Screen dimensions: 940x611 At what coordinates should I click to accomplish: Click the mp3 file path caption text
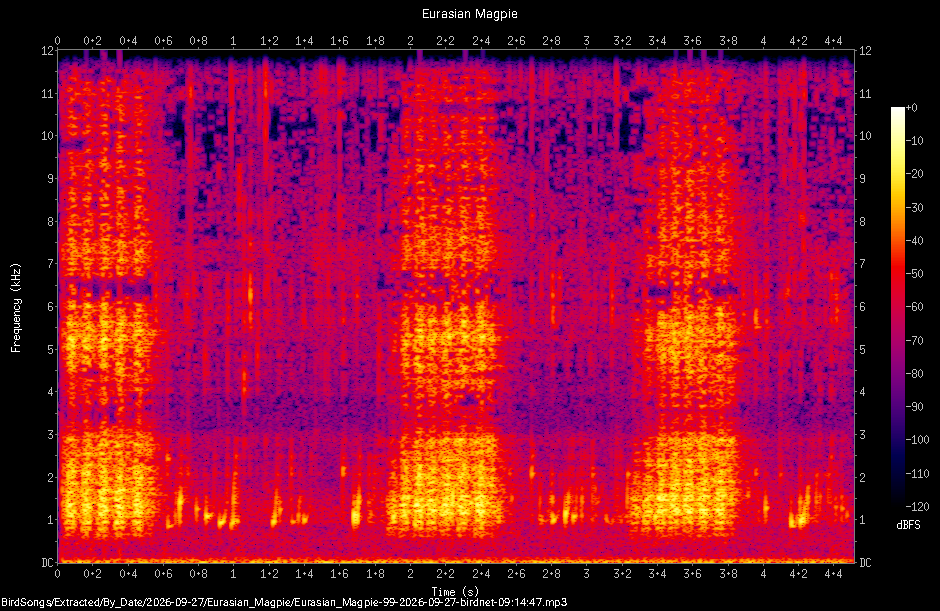[x=284, y=602]
